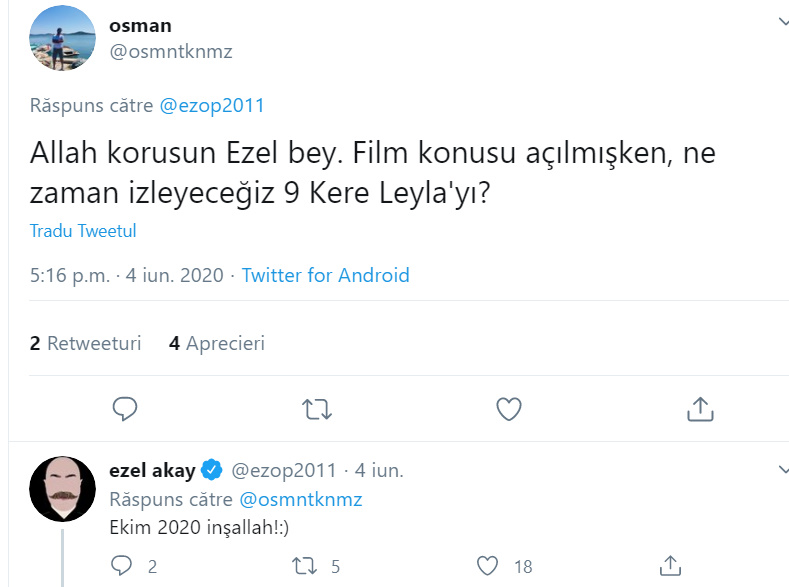Click ezel akay's verified badge
This screenshot has height=587, width=789.
(212, 469)
